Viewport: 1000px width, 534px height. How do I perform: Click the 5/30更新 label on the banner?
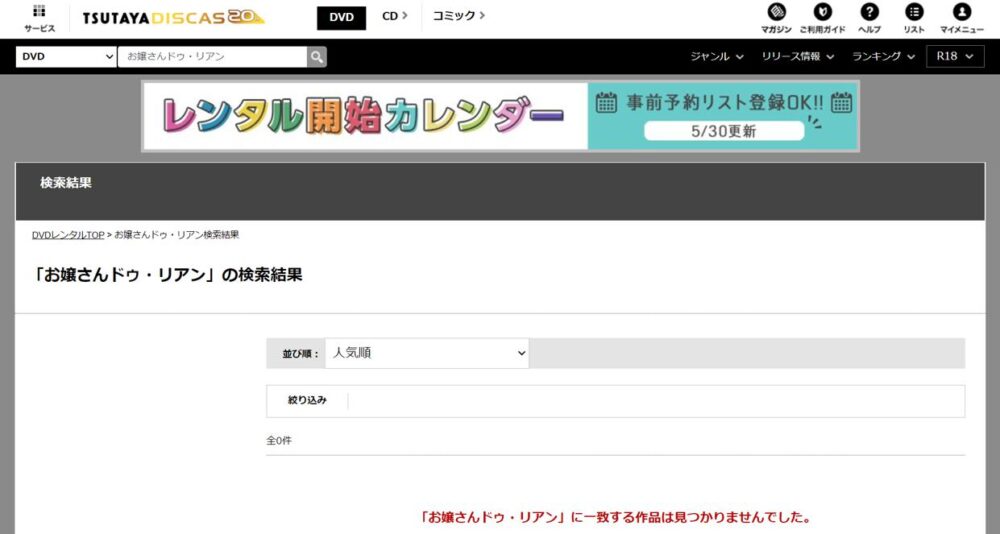(x=724, y=131)
